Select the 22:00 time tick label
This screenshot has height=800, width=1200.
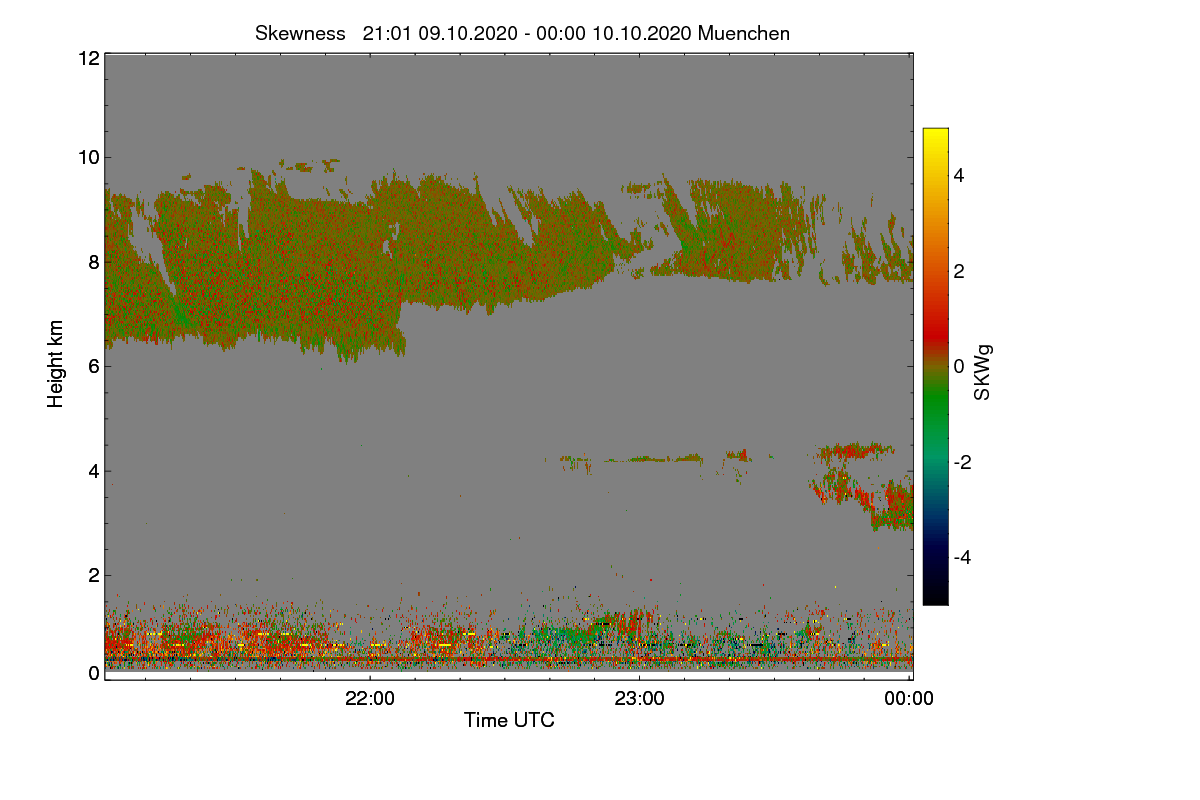370,699
